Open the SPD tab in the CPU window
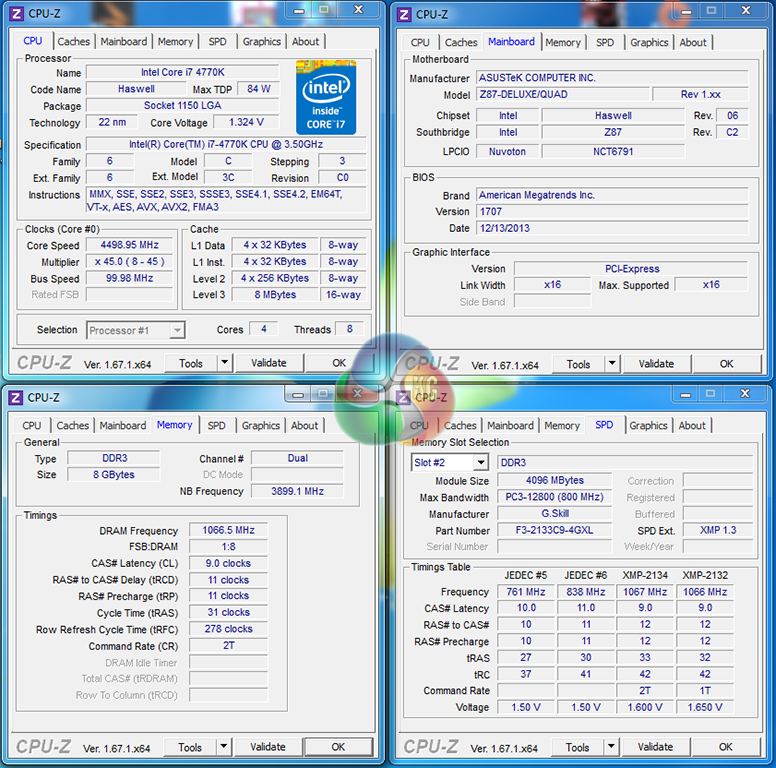 coord(217,42)
